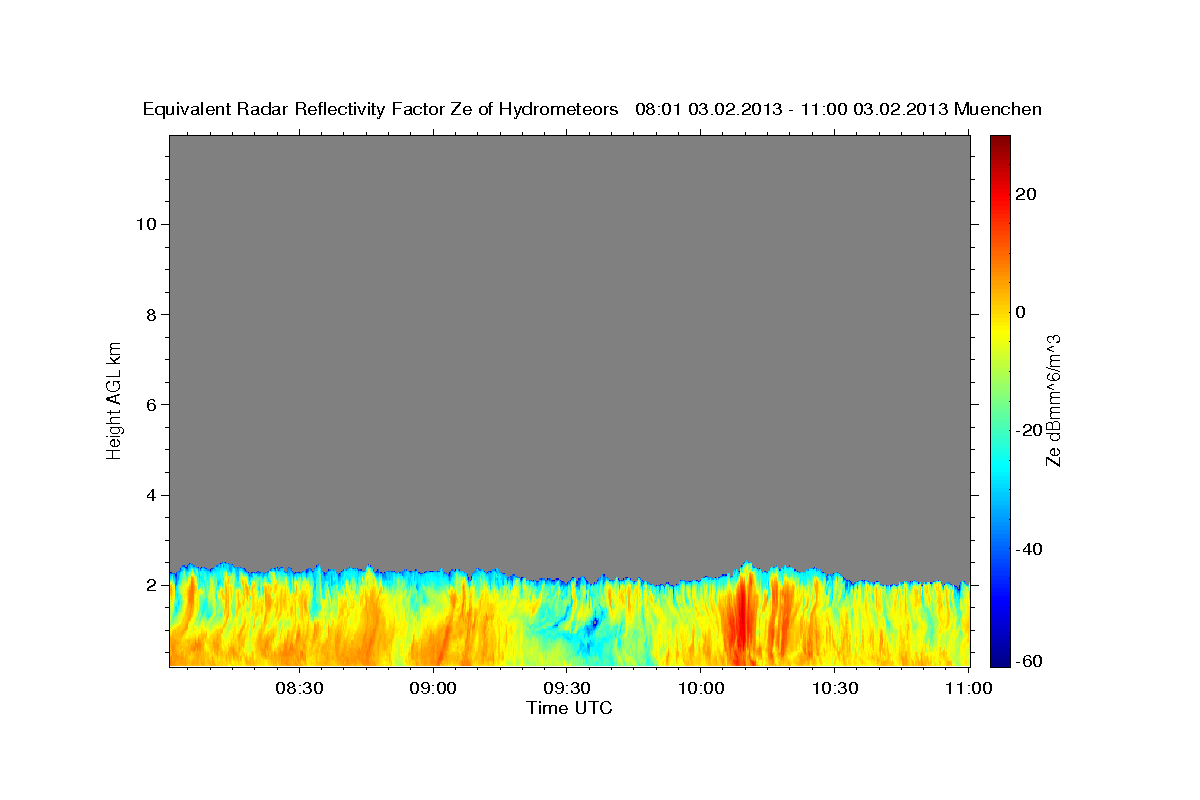Click the reflectivity colorbar scale
This screenshot has width=1200, height=800.
999,401
